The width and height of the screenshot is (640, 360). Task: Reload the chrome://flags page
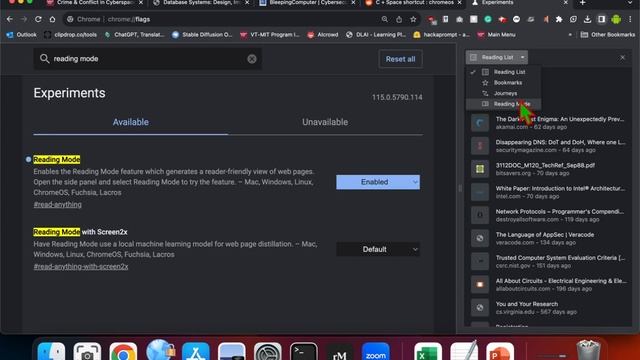pyautogui.click(x=38, y=19)
